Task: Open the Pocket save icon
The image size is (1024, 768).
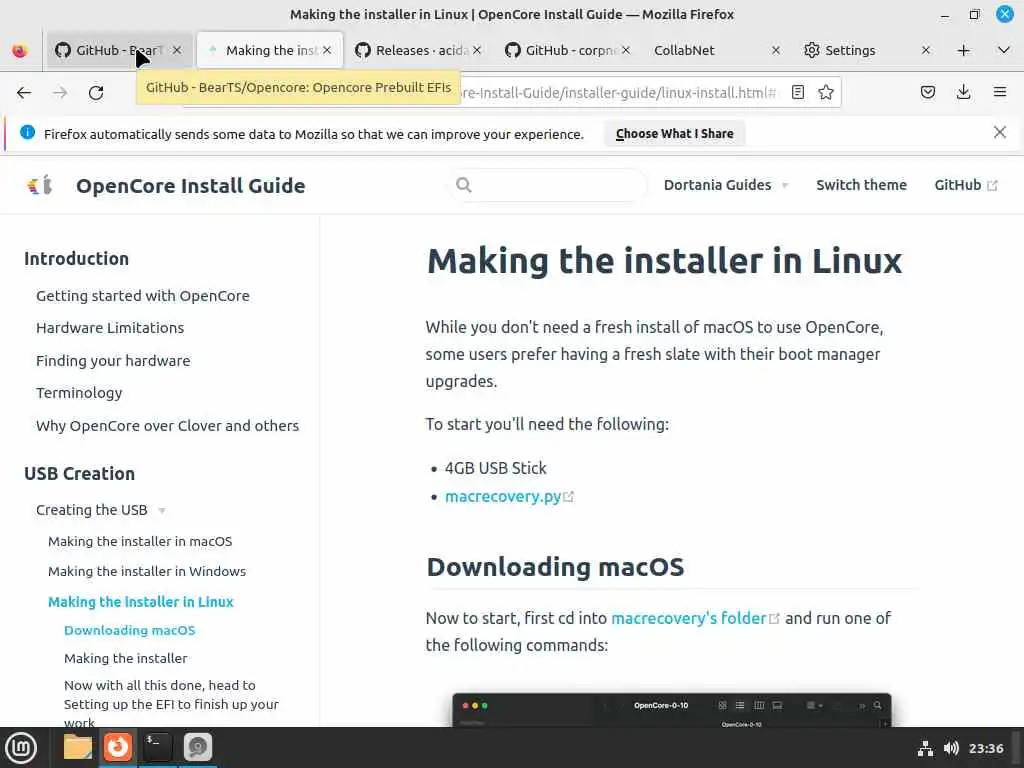Action: 927,92
